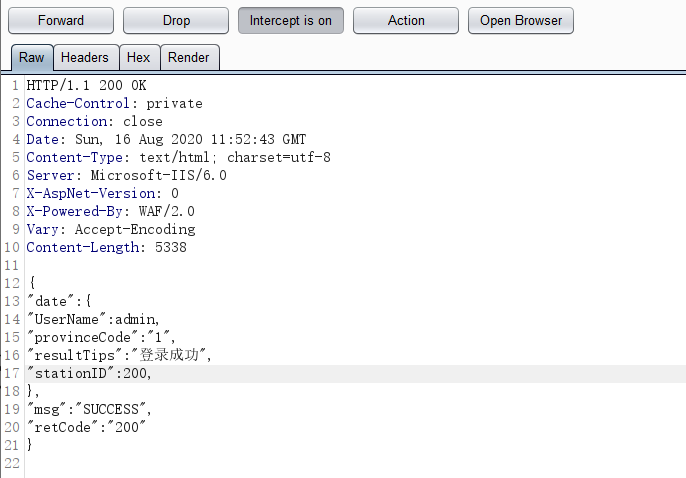The width and height of the screenshot is (686, 478).
Task: Click the highlighted "stationID":200 line
Action: [x=90, y=373]
